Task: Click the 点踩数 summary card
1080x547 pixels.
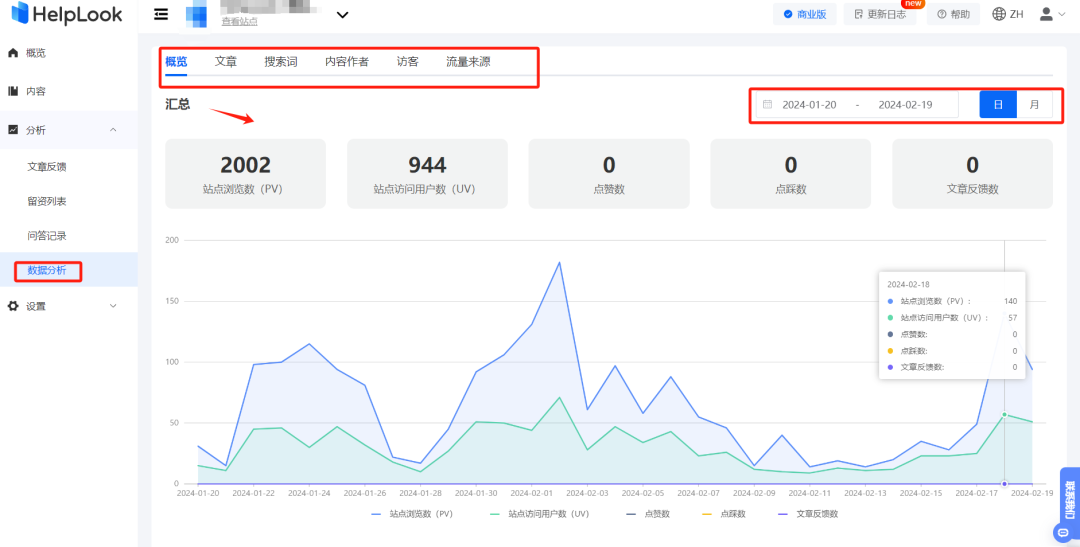Action: (x=791, y=174)
